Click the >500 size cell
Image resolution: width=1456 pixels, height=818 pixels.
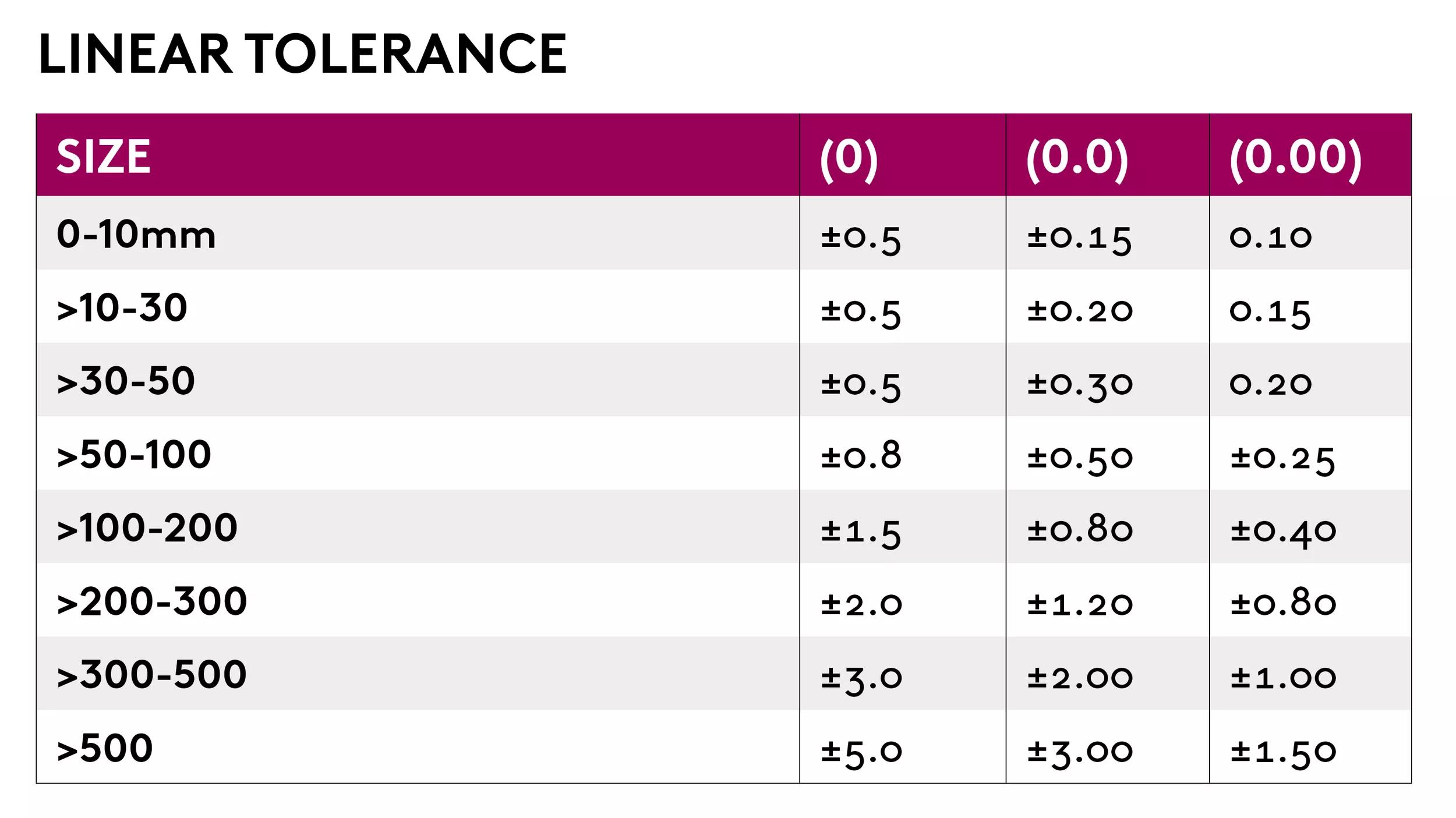105,748
